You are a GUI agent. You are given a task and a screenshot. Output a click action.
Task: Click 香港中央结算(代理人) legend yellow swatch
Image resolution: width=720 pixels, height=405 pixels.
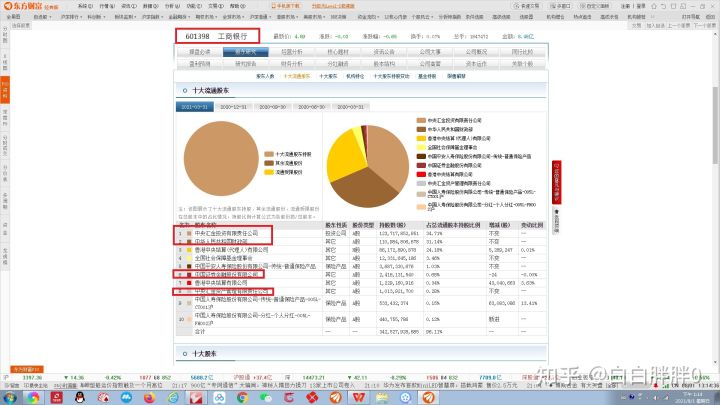coord(421,138)
